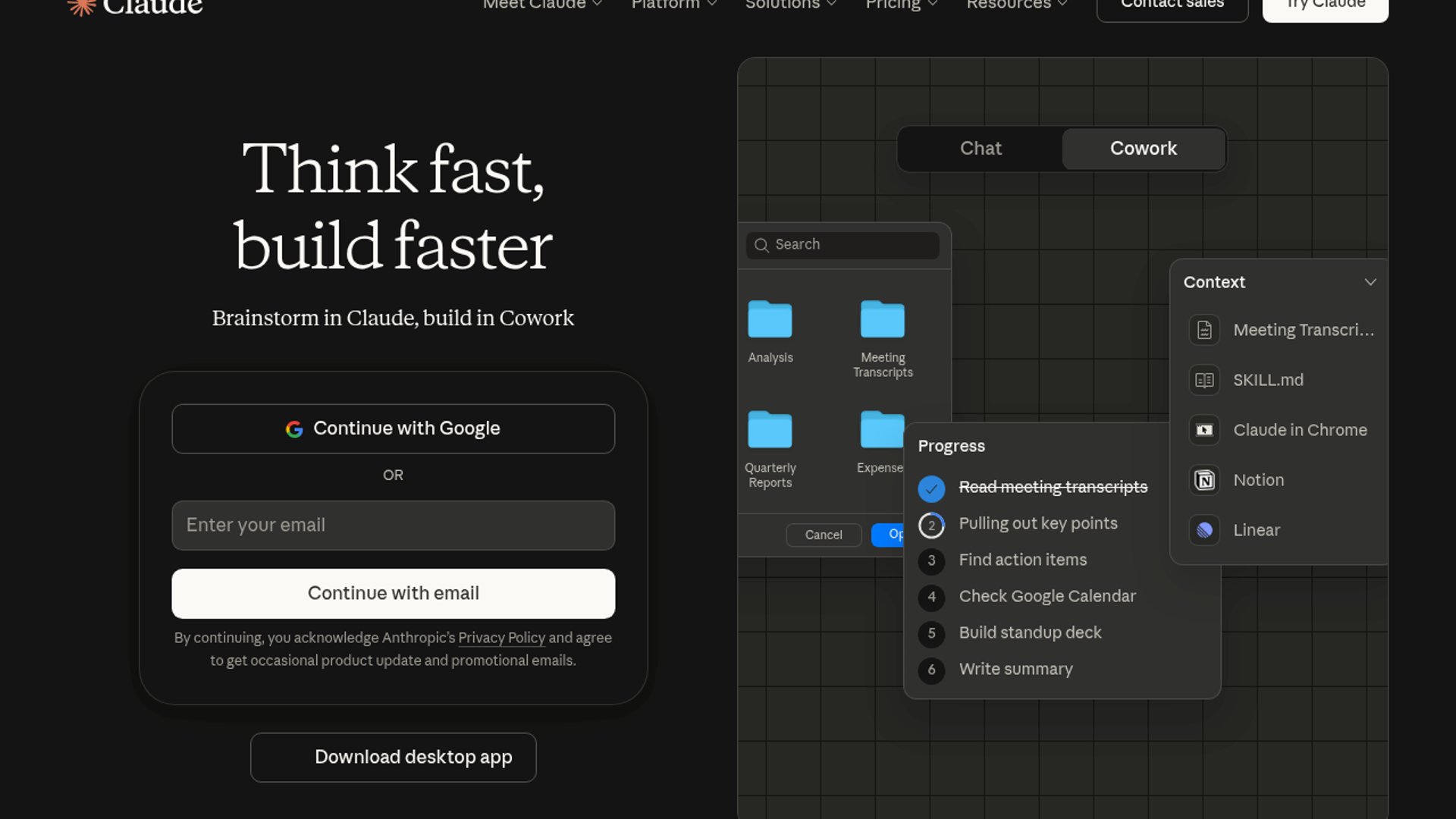Expand the Pricing menu dropdown
The image size is (1456, 819).
point(901,5)
